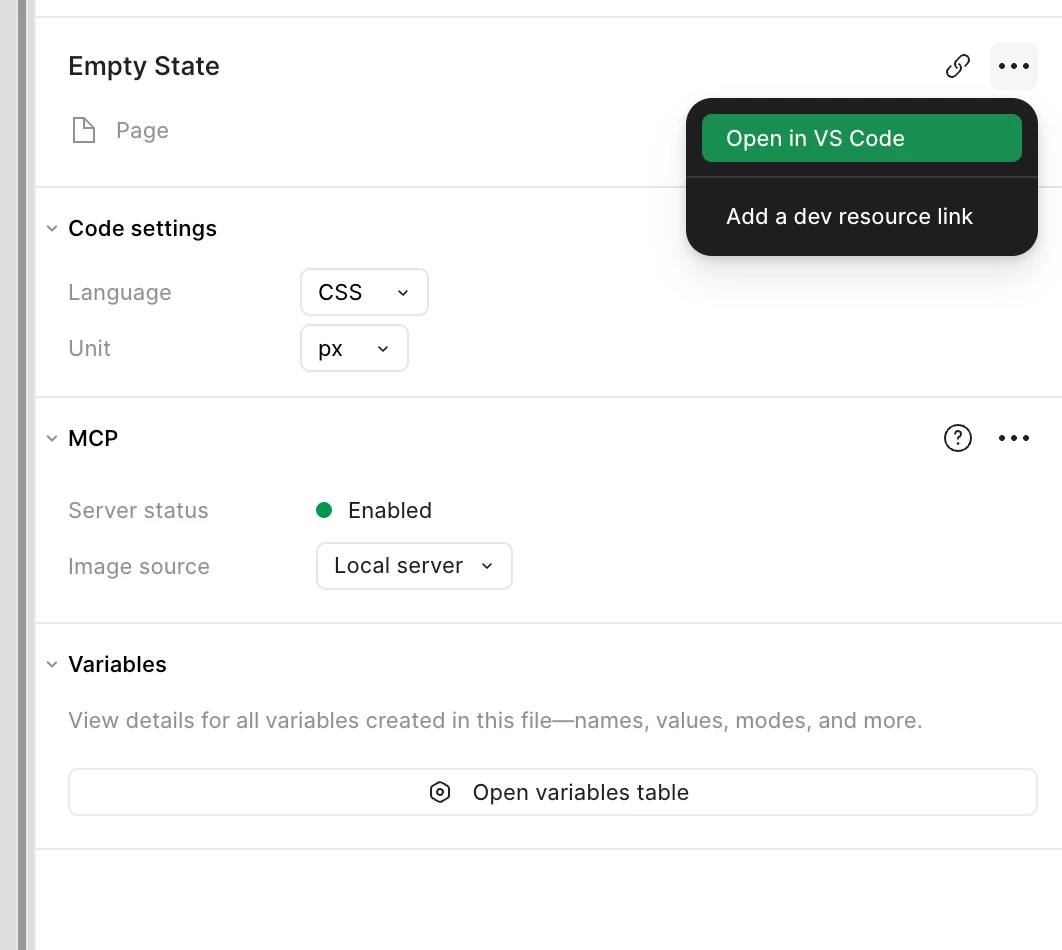Open the MCP help question mark icon

[x=958, y=438]
